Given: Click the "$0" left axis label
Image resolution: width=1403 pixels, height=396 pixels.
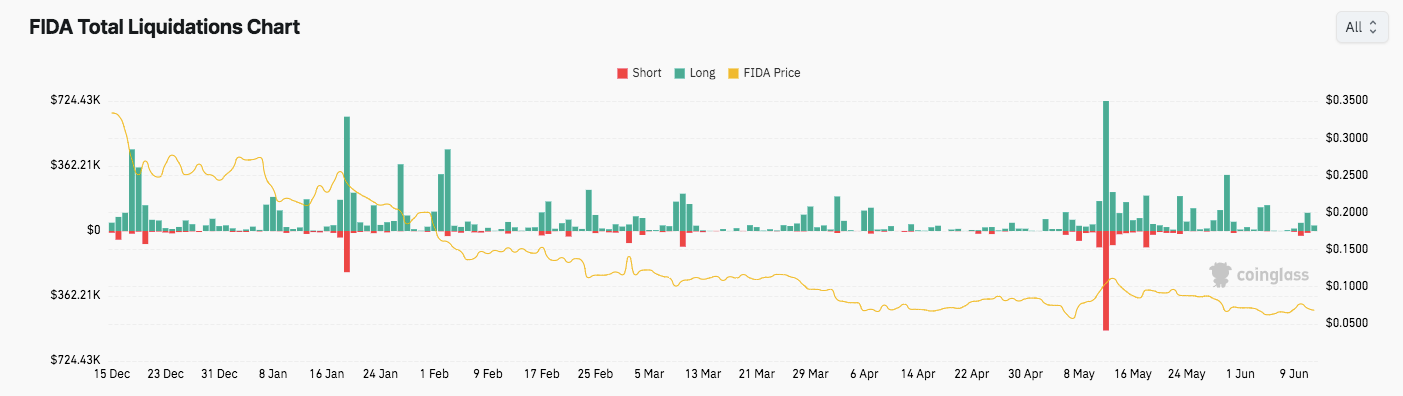Looking at the screenshot, I should 93,230.
